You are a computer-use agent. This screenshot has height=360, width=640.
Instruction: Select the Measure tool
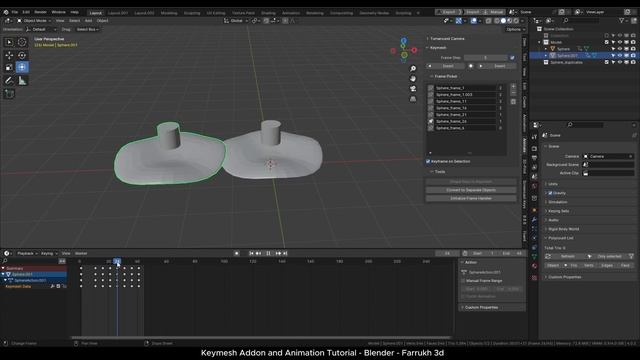coord(22,81)
